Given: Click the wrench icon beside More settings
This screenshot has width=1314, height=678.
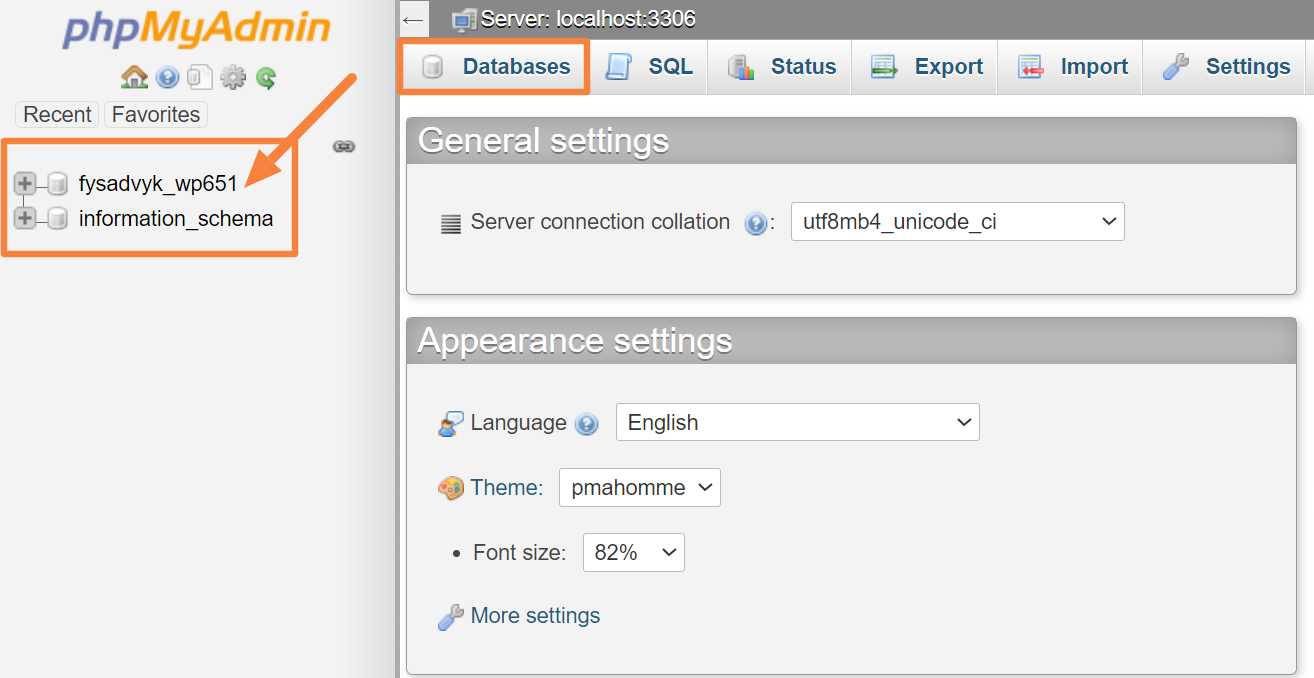Looking at the screenshot, I should click(451, 617).
